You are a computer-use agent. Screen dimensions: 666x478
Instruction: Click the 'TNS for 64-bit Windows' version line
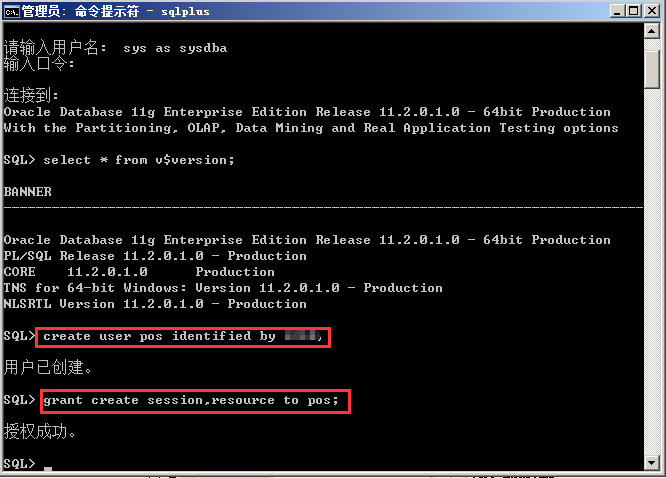tap(222, 288)
